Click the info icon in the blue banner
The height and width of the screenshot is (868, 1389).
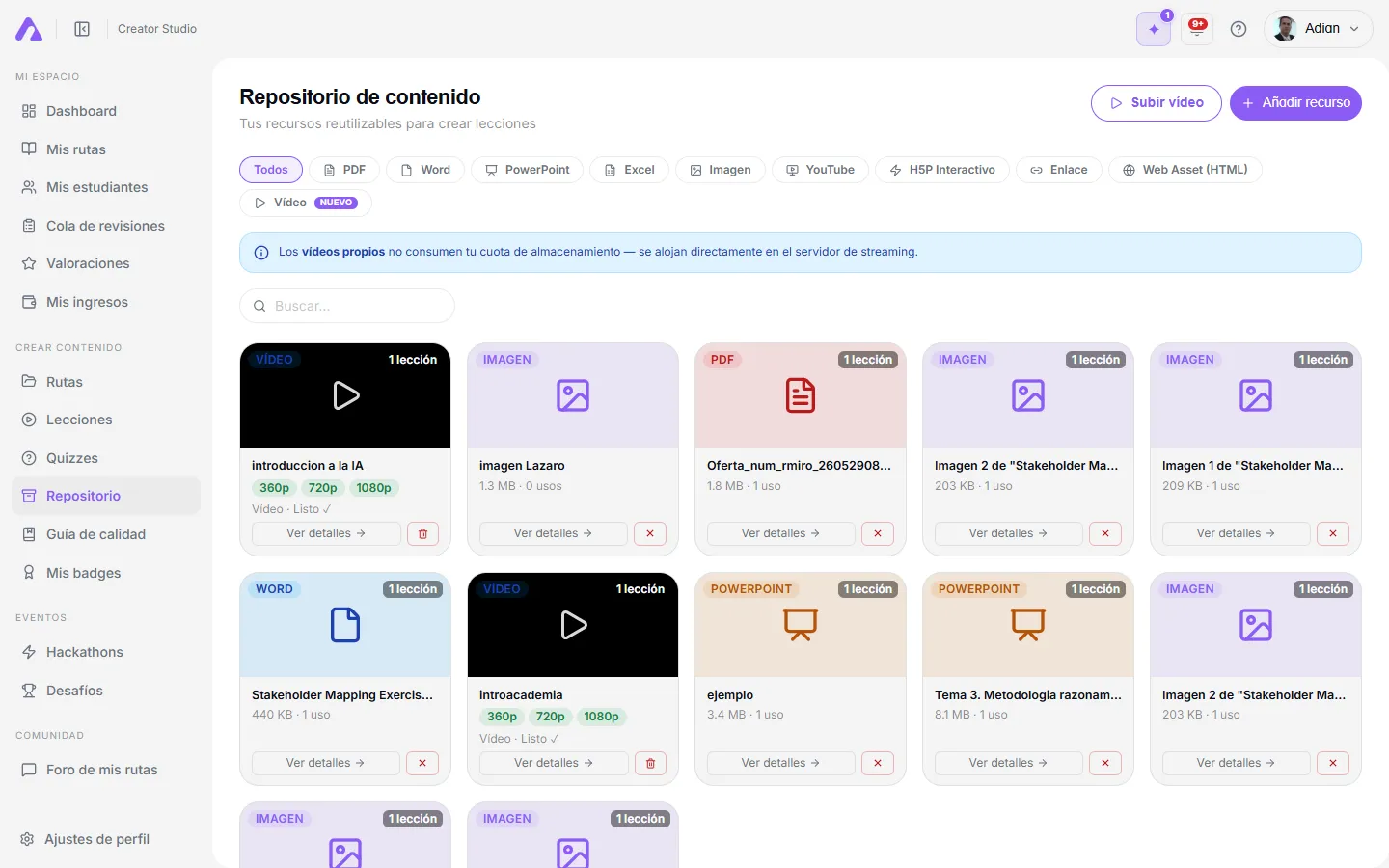(x=260, y=253)
